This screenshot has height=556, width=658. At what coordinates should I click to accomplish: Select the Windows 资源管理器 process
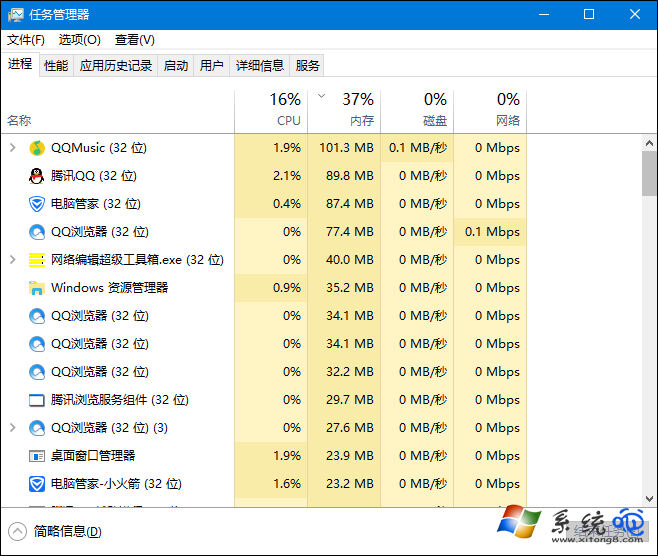264,288
